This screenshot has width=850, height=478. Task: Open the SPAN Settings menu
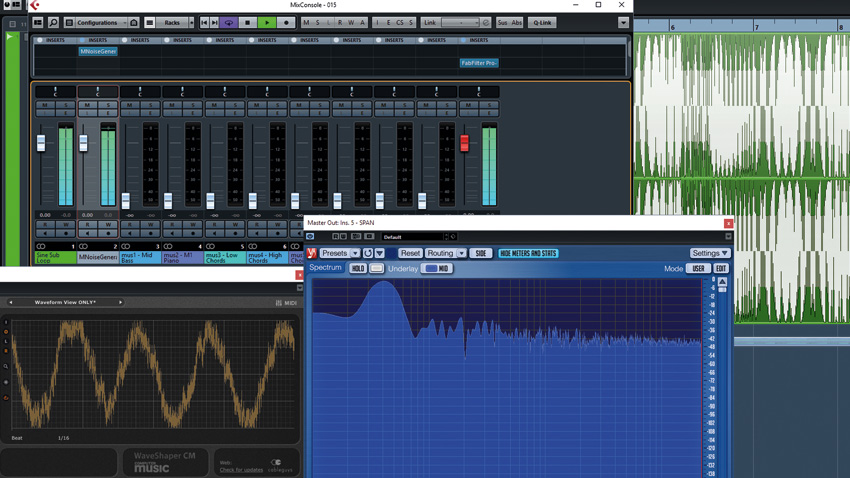point(710,253)
